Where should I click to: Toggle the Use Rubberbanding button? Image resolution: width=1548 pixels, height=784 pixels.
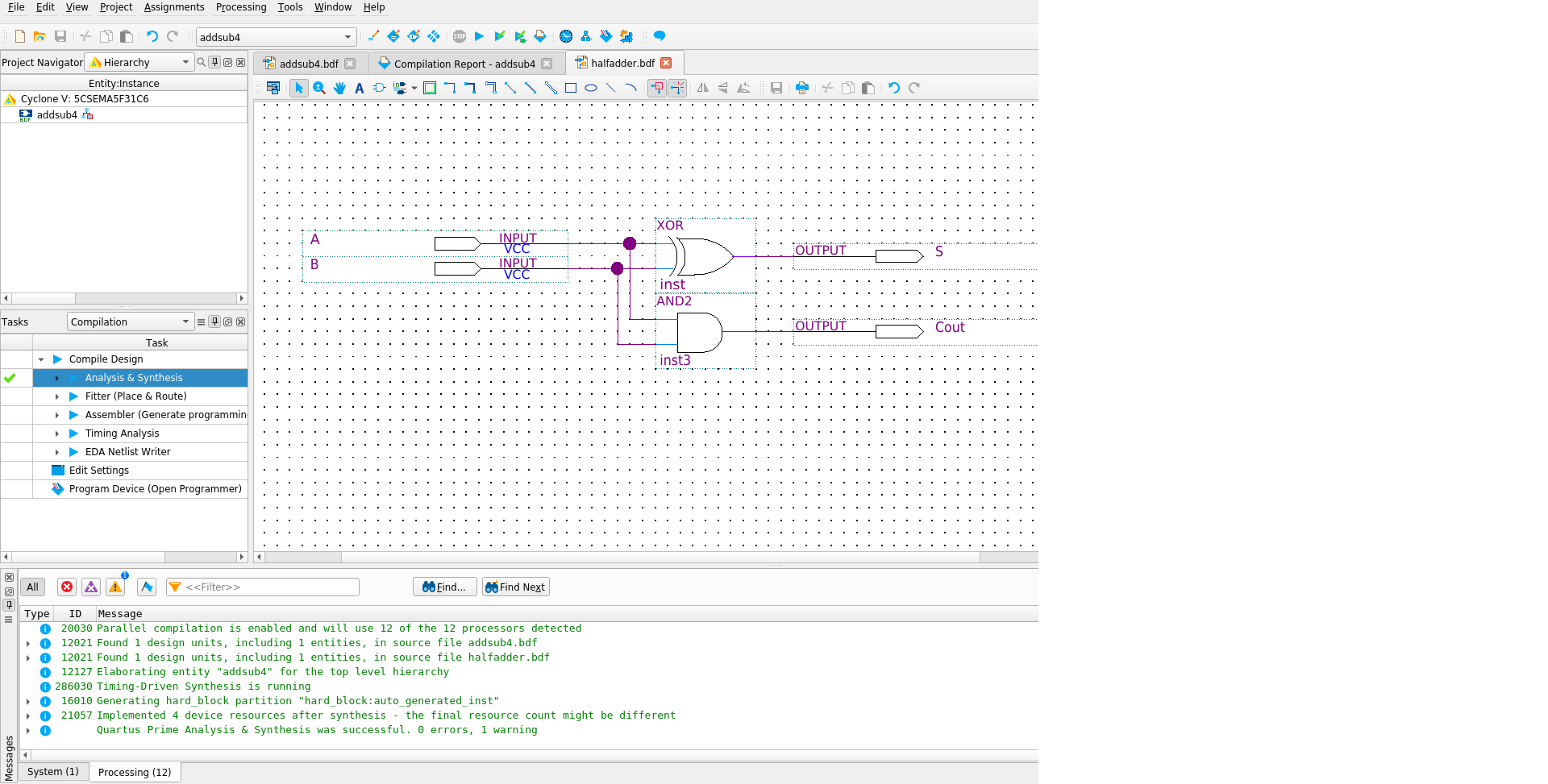pos(657,88)
